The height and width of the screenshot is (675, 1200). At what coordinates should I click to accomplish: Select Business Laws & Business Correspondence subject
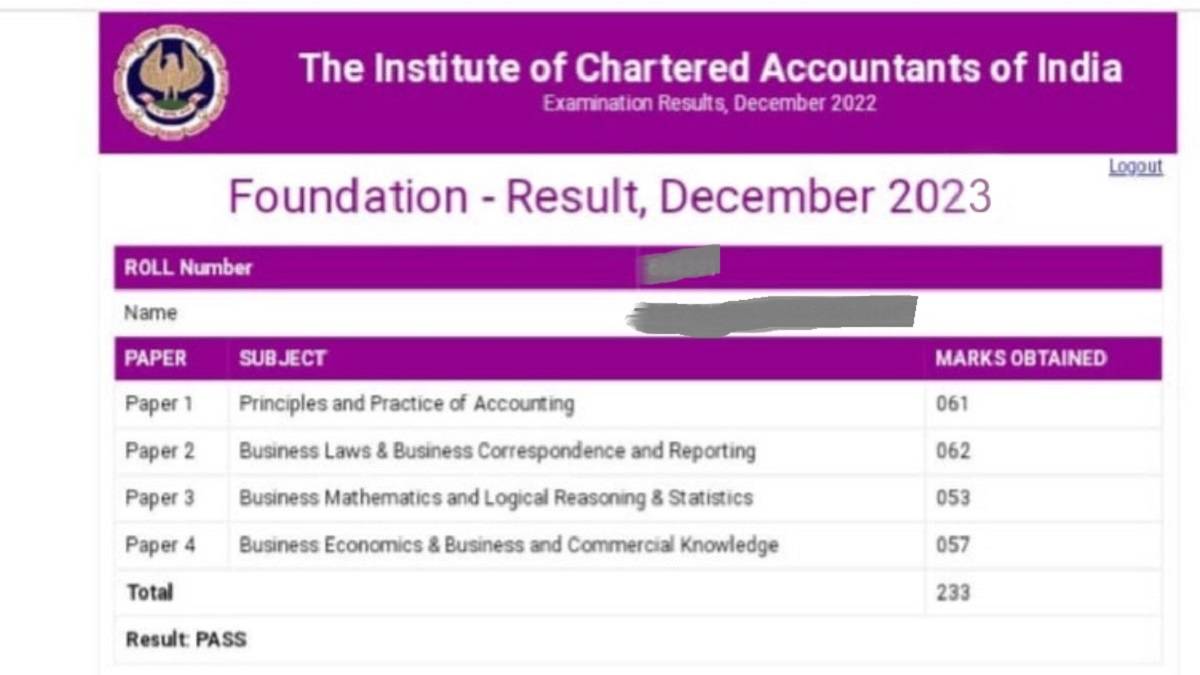[495, 451]
